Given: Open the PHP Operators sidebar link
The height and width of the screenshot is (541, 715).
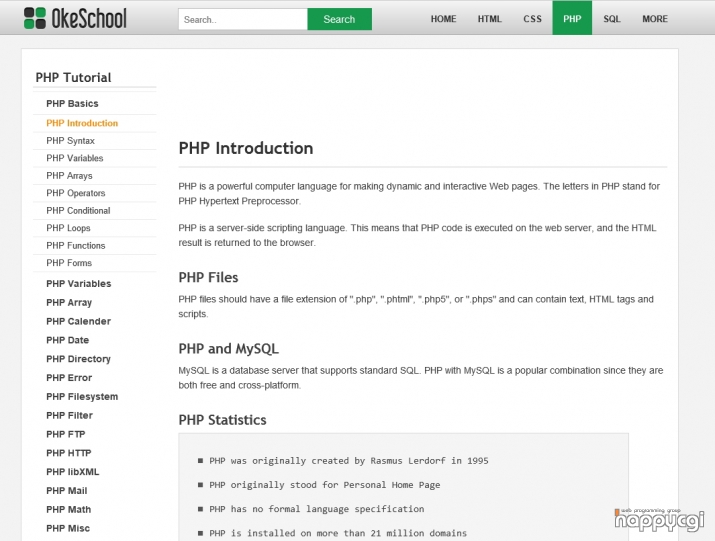Looking at the screenshot, I should tap(76, 193).
